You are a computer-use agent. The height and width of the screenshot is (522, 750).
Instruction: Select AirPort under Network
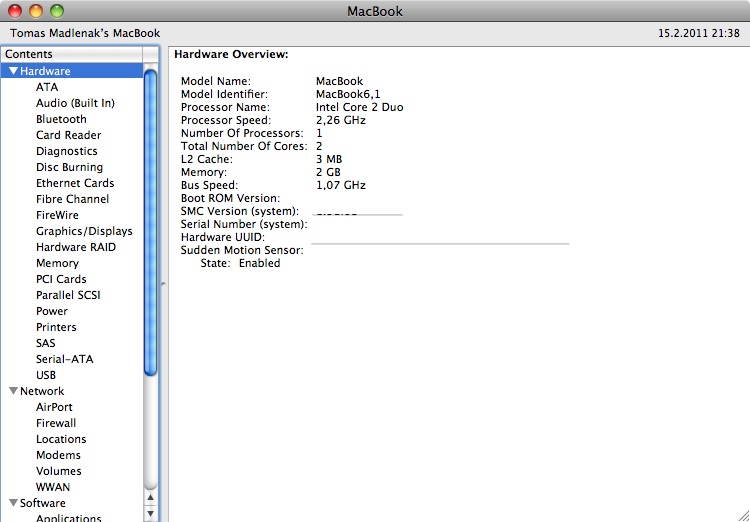(x=54, y=407)
